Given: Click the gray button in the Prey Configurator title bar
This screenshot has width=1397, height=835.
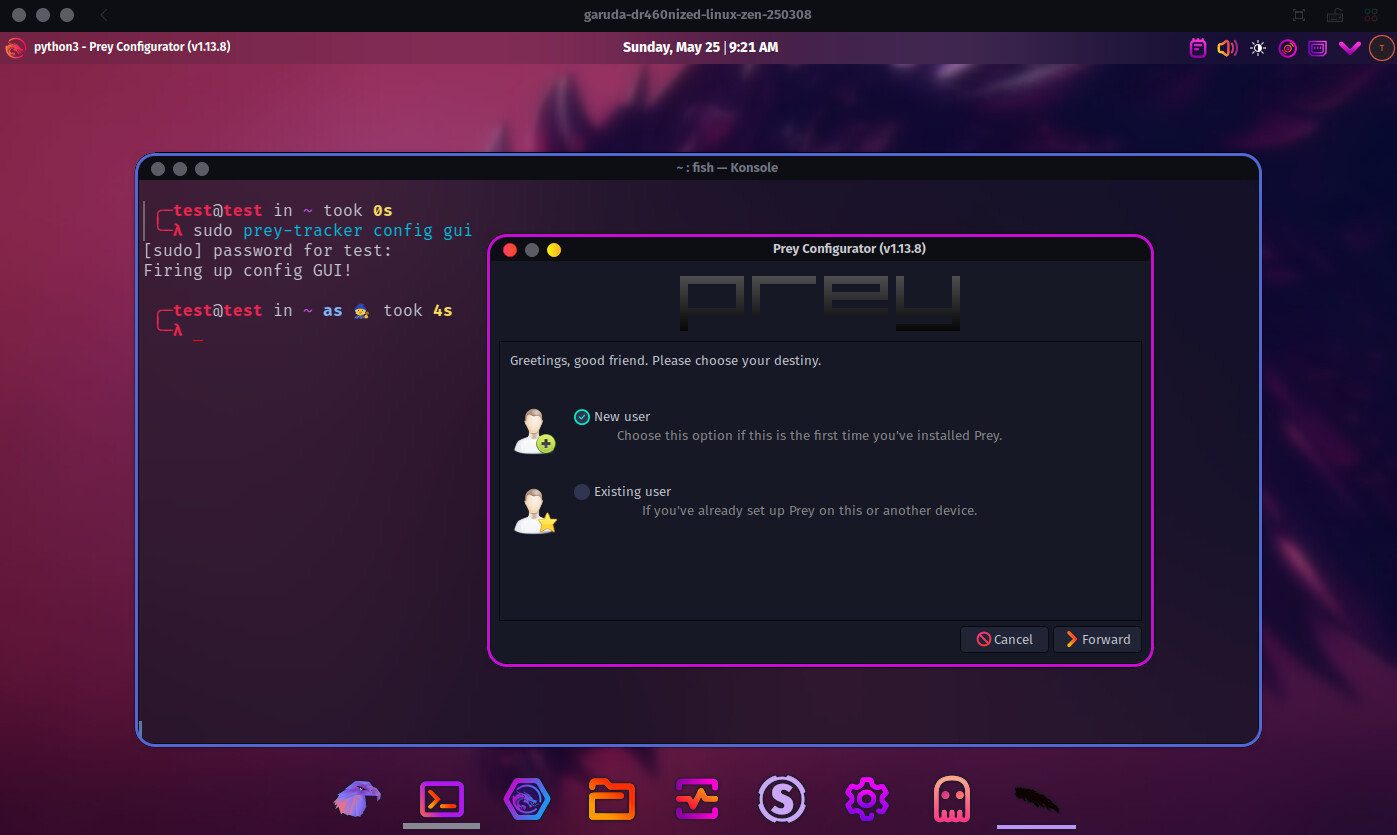Looking at the screenshot, I should pos(532,250).
